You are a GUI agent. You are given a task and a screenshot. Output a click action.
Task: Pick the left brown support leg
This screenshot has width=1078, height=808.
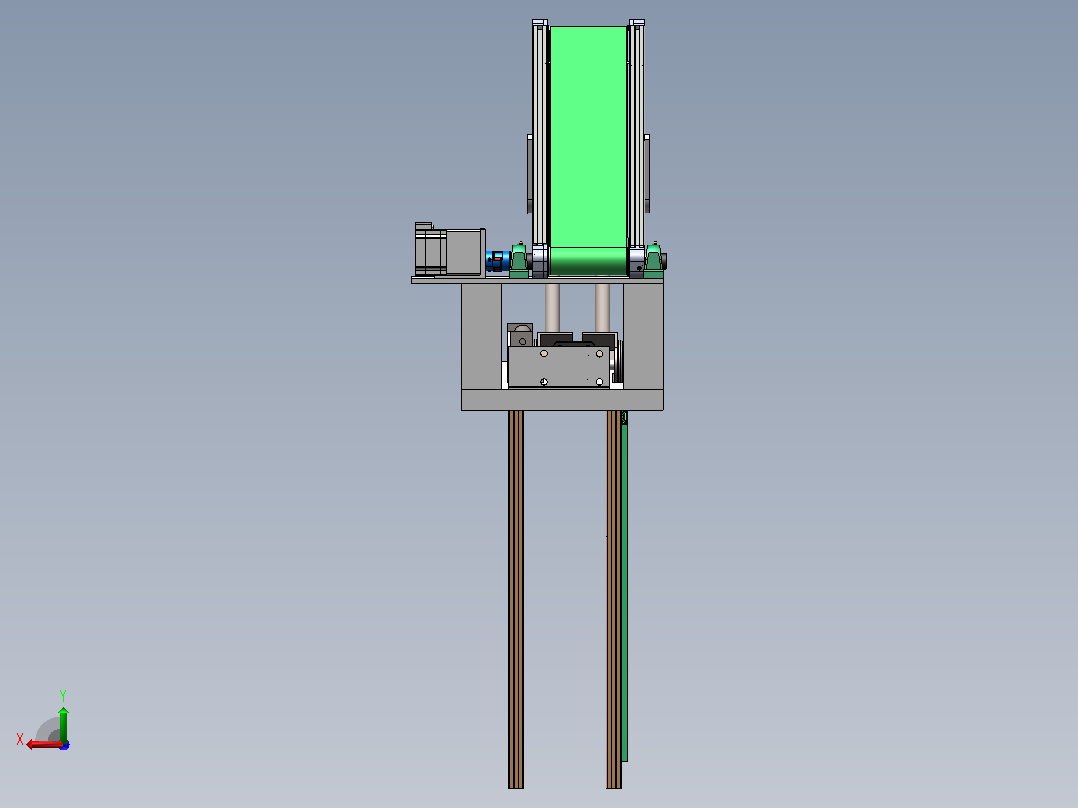(516, 599)
